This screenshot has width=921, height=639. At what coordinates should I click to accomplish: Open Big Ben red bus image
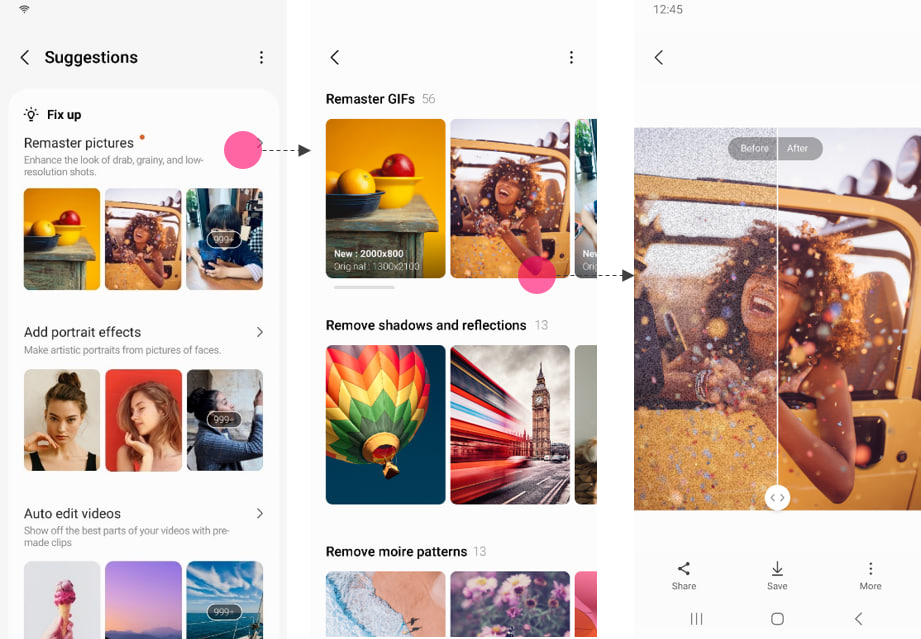coord(510,425)
